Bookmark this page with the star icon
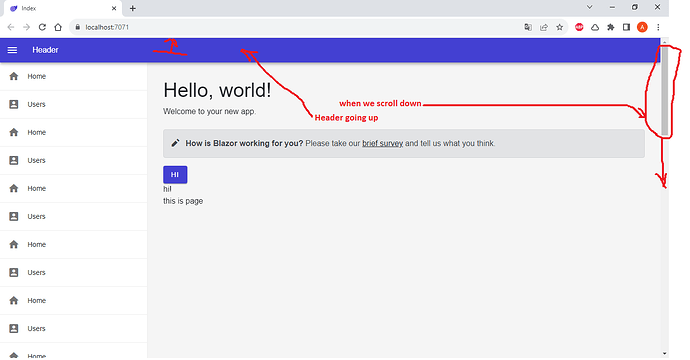This screenshot has width=690, height=360. pyautogui.click(x=560, y=27)
